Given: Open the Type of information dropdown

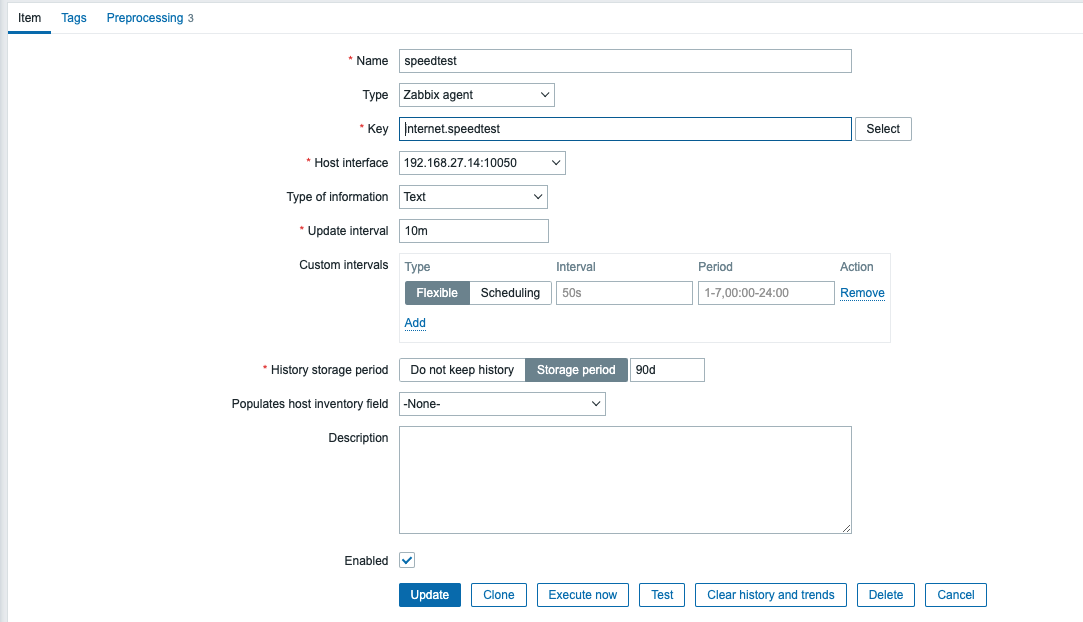Looking at the screenshot, I should click(473, 197).
